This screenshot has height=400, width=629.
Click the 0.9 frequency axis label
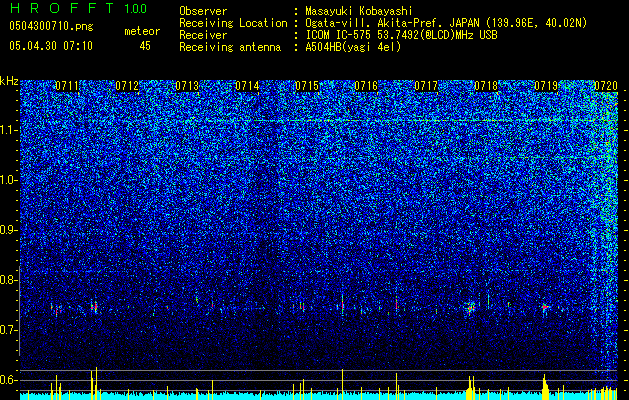click(x=9, y=230)
